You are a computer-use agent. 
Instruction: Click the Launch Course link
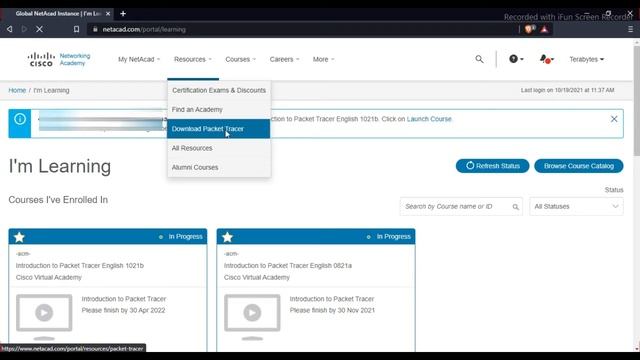(x=429, y=119)
